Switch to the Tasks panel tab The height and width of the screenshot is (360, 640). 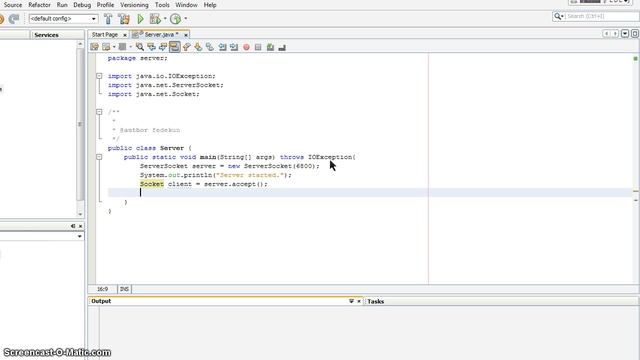click(x=376, y=302)
